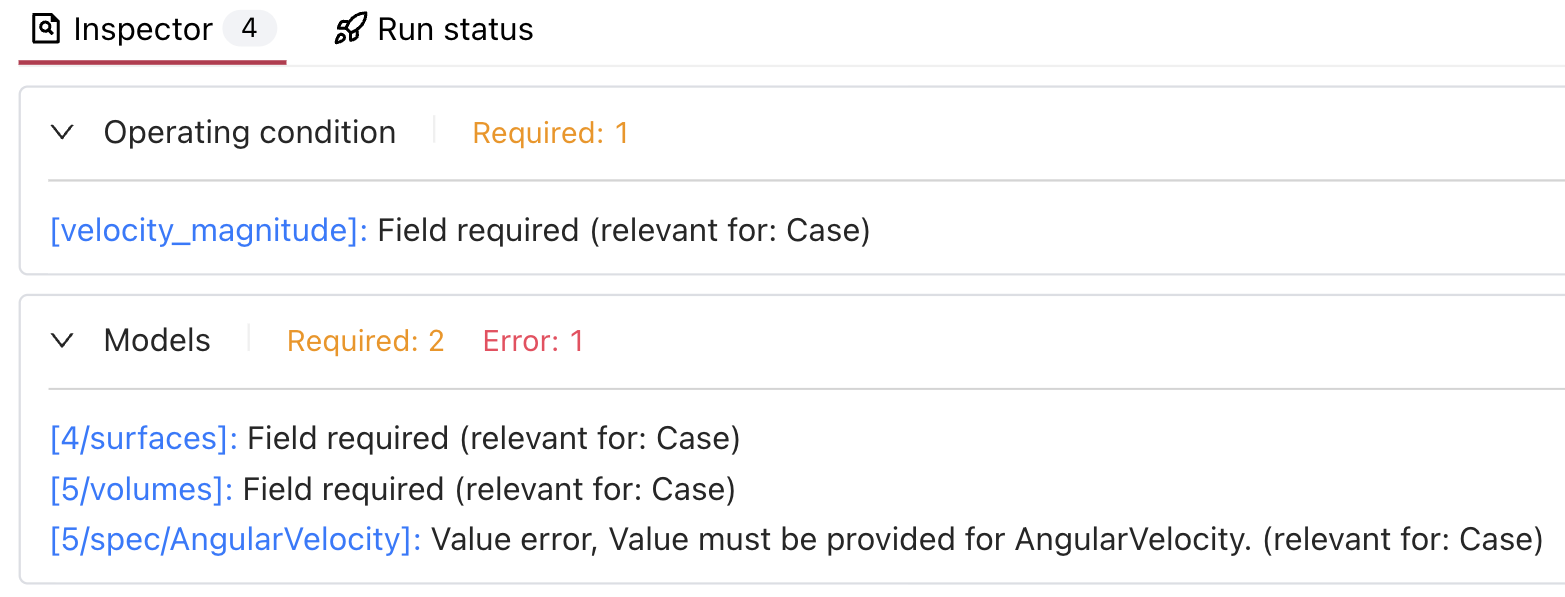This screenshot has height=597, width=1565.
Task: Click the Operating condition section header
Action: 248,131
